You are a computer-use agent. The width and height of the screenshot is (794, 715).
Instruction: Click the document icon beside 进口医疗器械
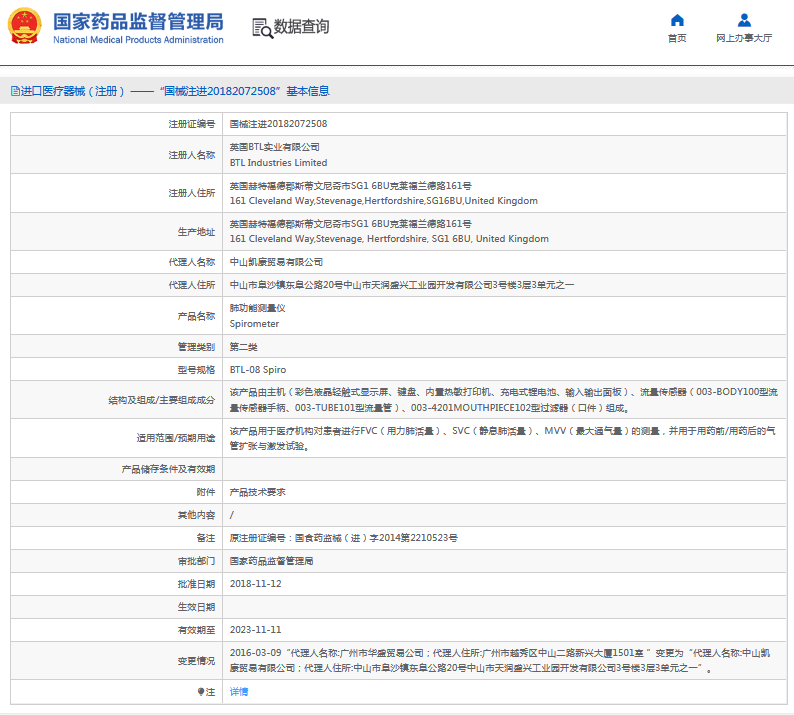pos(15,91)
